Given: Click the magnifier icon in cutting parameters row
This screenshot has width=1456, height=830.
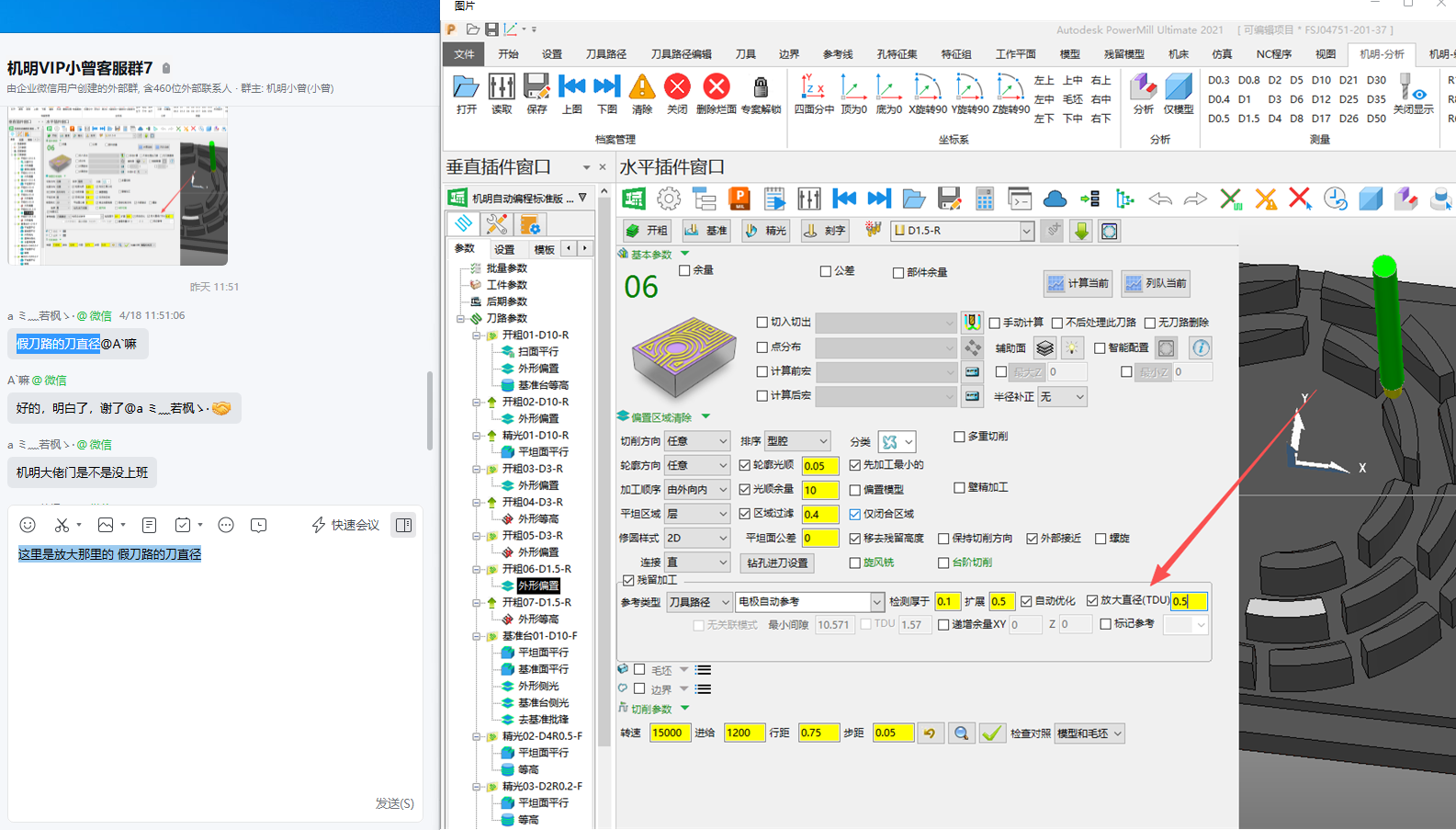Looking at the screenshot, I should click(961, 733).
